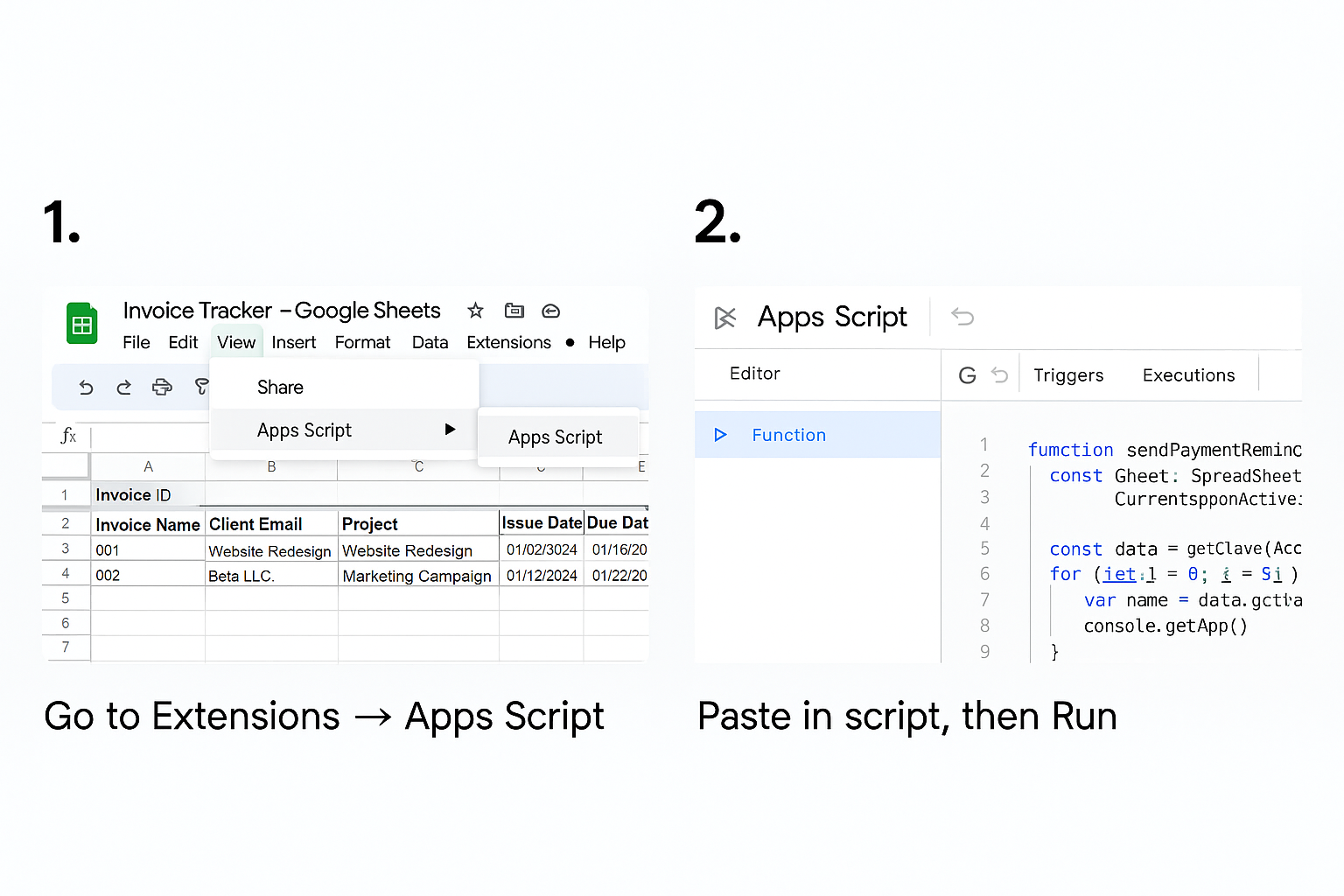Open the Extensions menu
1344x896 pixels.
[508, 342]
